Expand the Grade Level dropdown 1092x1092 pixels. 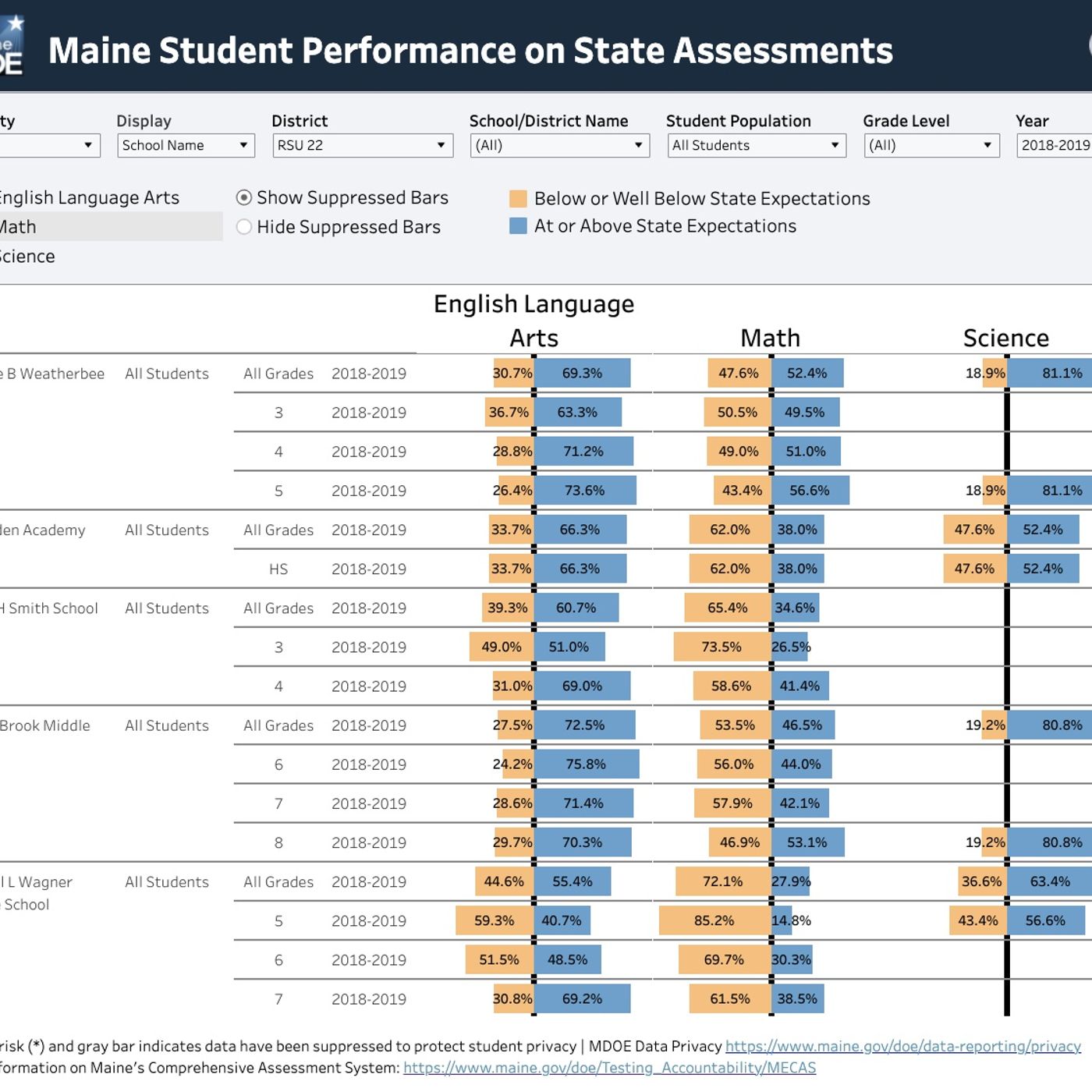[x=931, y=146]
